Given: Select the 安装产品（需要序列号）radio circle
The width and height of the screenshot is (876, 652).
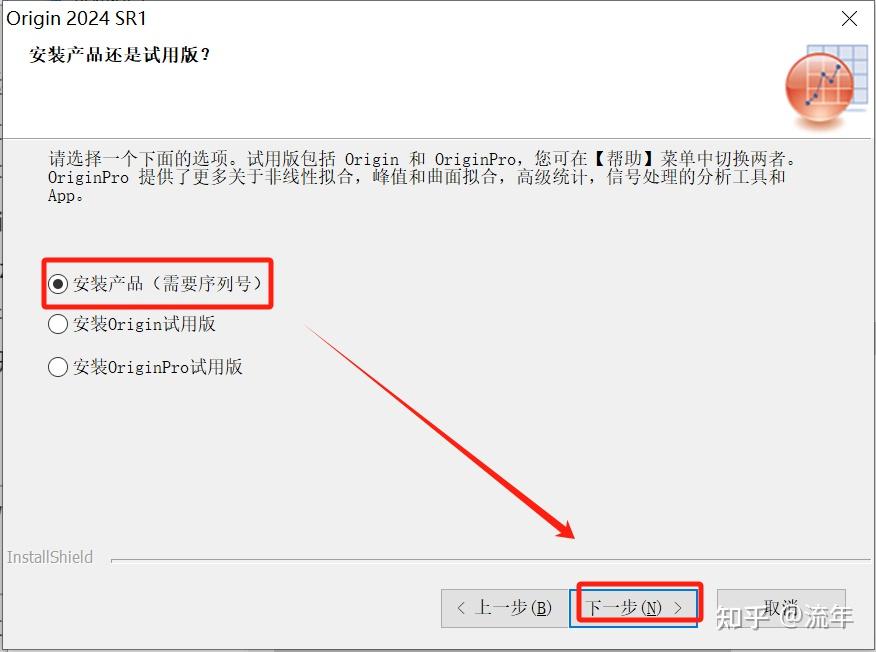Looking at the screenshot, I should tap(58, 284).
